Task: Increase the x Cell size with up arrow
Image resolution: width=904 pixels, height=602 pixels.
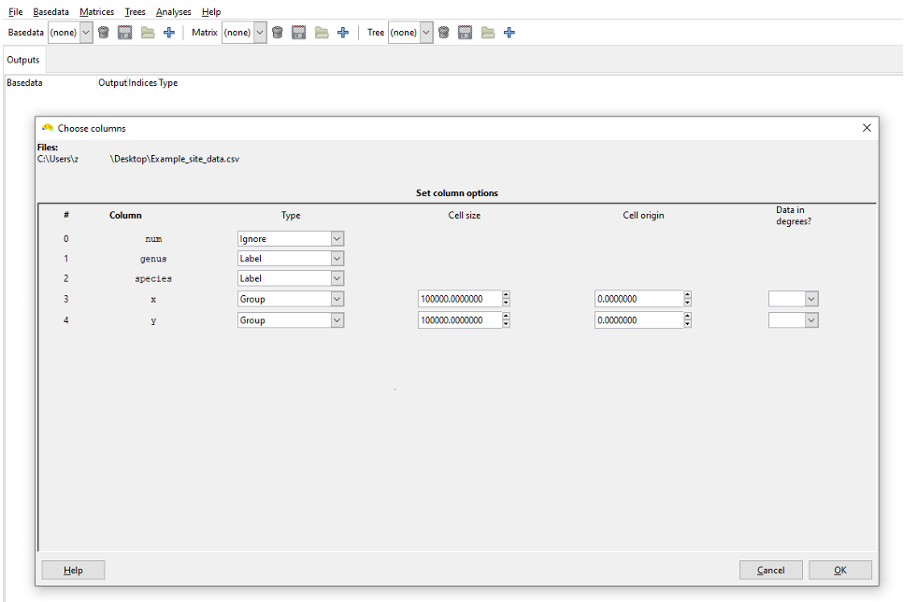Action: tap(506, 295)
